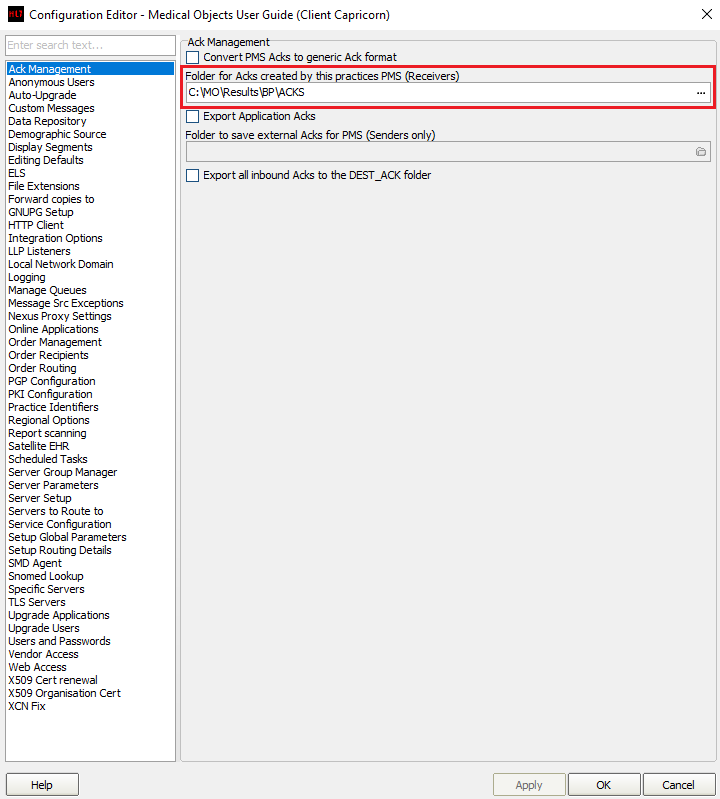
Task: Check Export all inbound Acks to DEST_ACK folder
Action: click(x=193, y=175)
